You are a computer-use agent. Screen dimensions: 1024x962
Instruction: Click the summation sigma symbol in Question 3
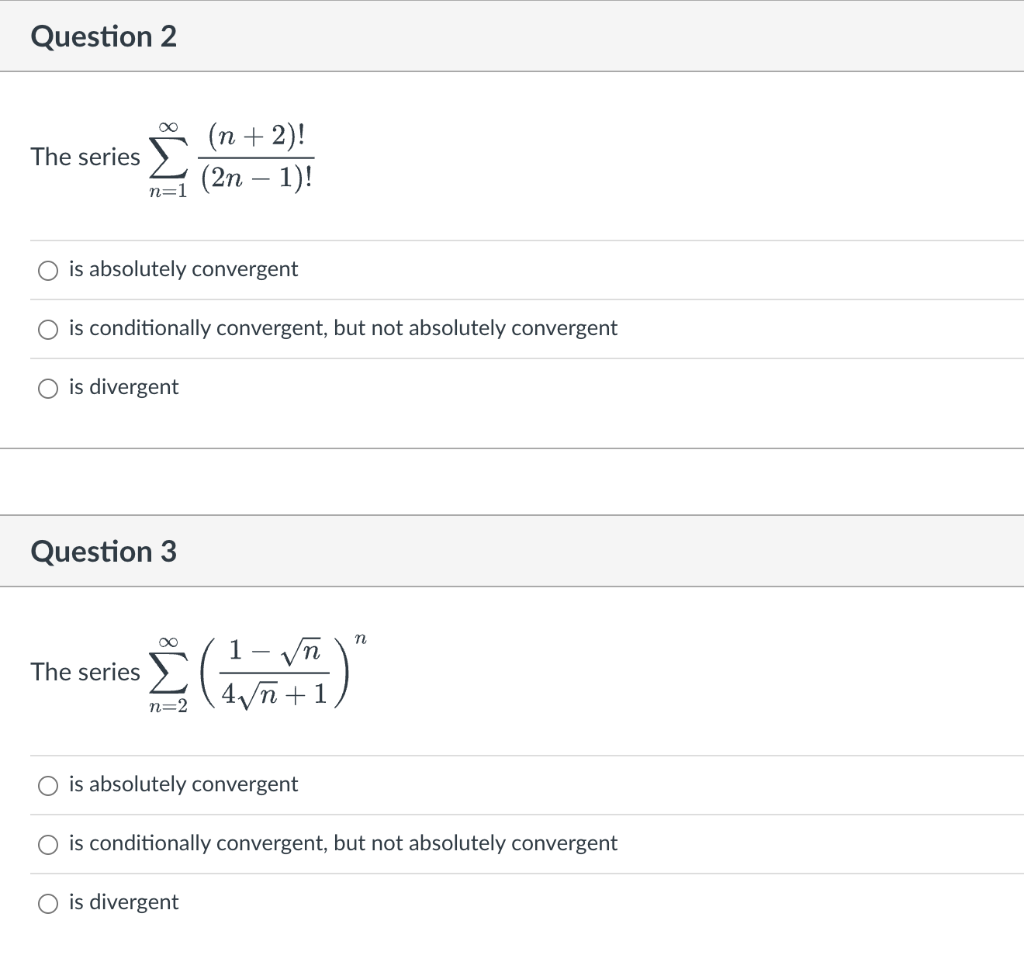pos(167,671)
